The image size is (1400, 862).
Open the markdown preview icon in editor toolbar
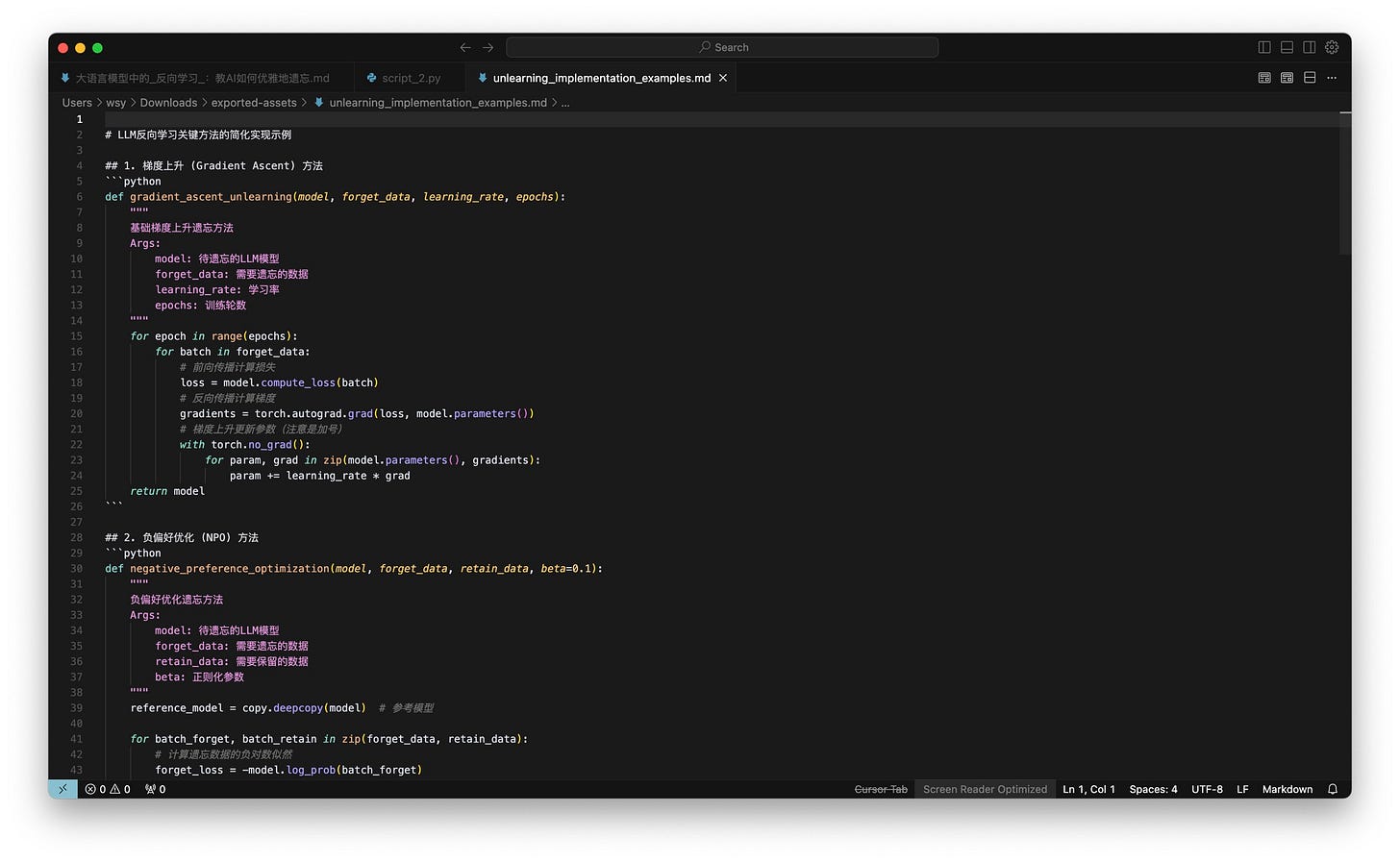pyautogui.click(x=1264, y=78)
